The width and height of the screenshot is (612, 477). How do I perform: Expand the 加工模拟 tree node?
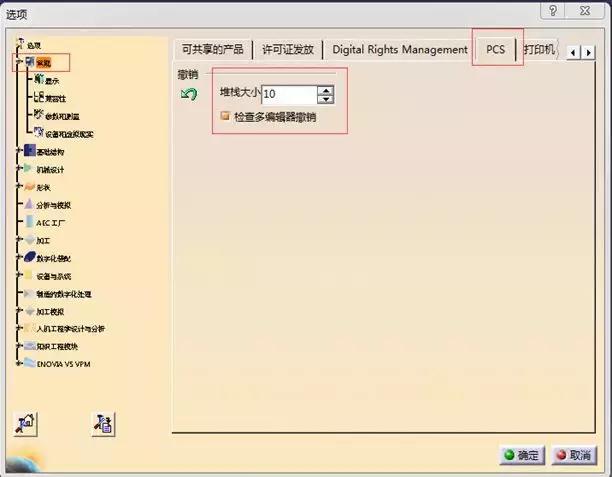pyautogui.click(x=18, y=311)
